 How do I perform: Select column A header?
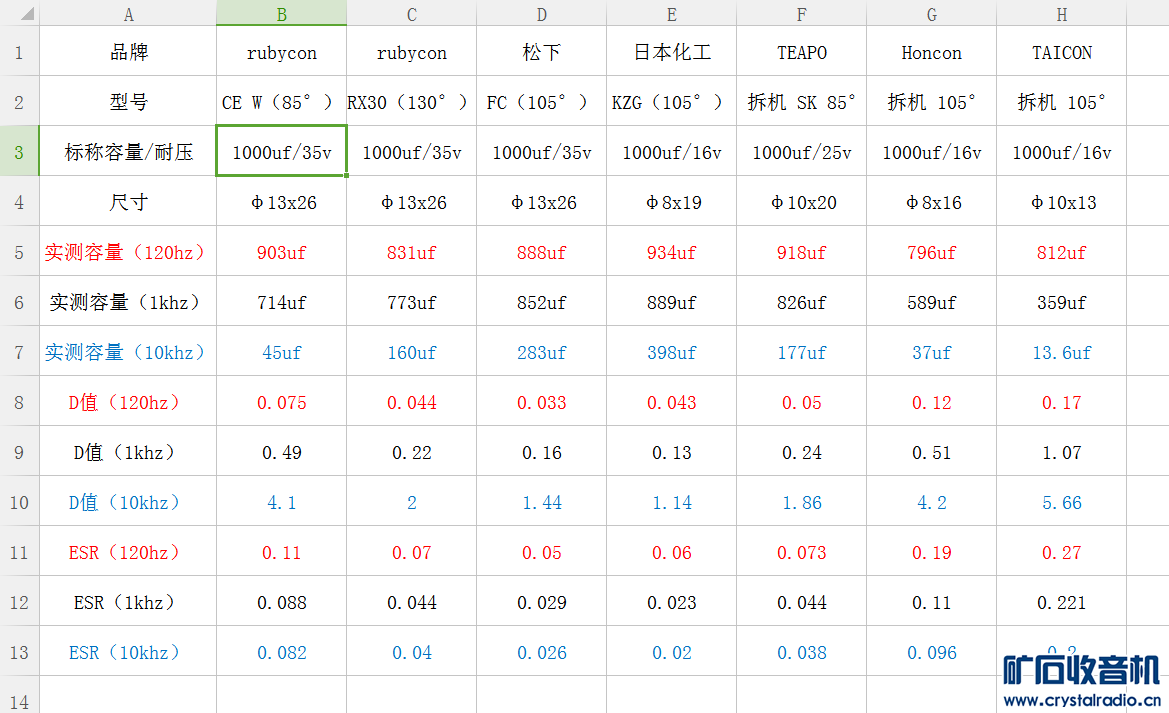[x=128, y=13]
